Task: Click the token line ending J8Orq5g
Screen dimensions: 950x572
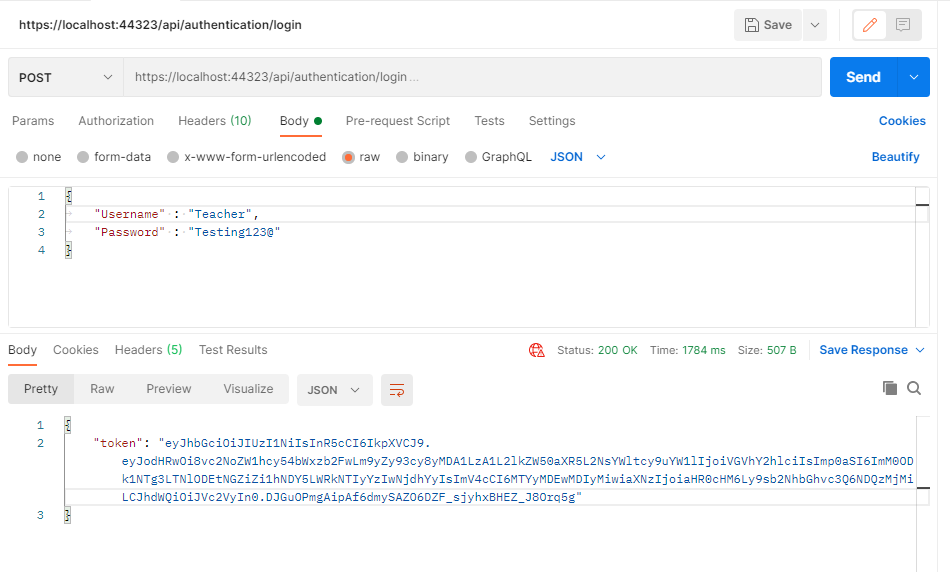Action: [x=351, y=497]
